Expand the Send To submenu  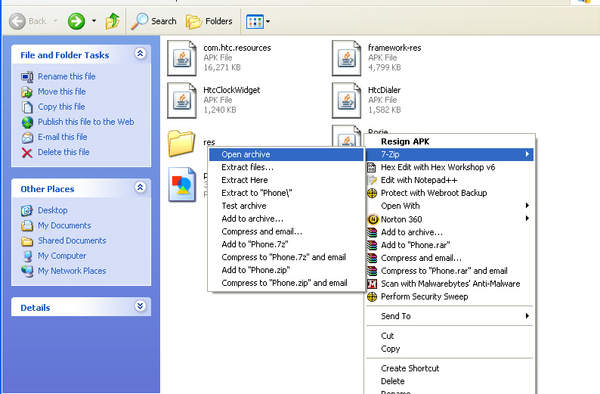pos(450,316)
